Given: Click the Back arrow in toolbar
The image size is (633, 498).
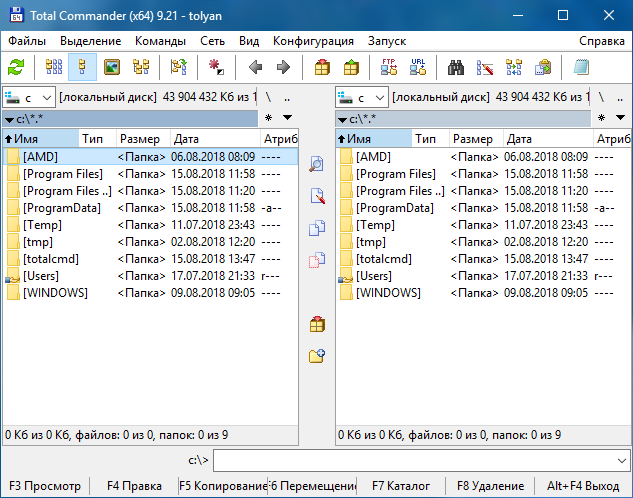Looking at the screenshot, I should coord(255,68).
